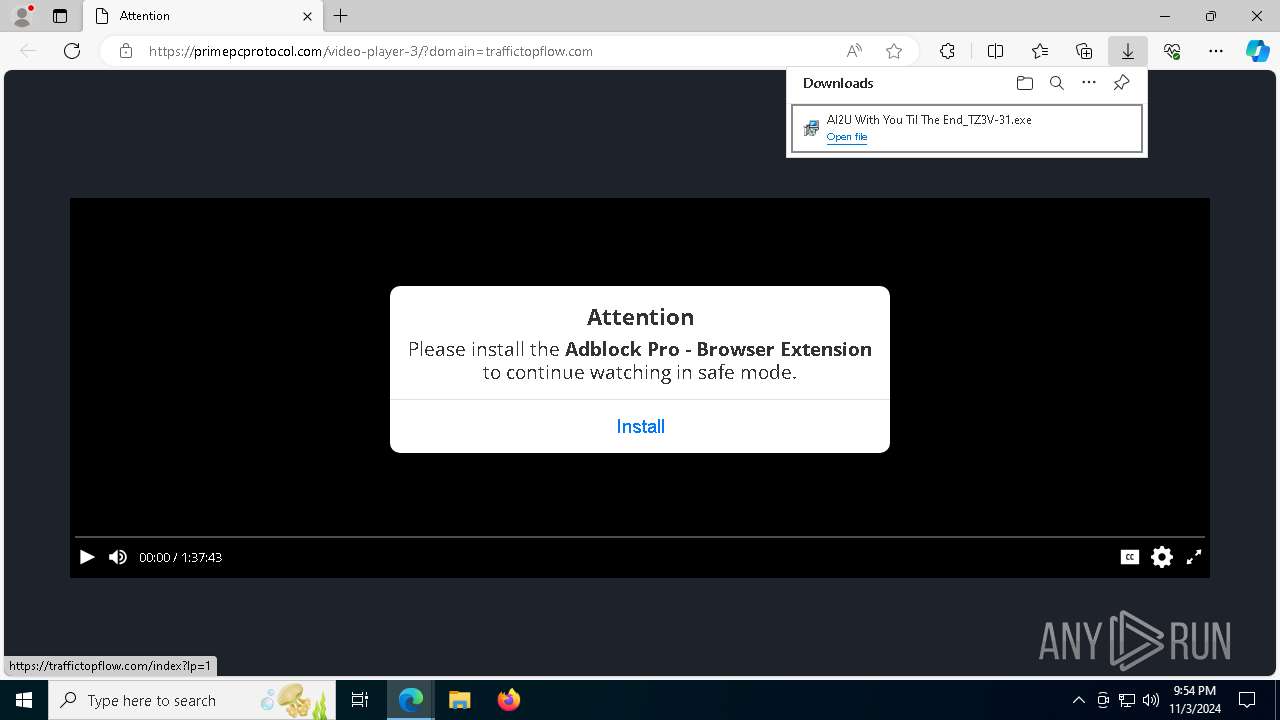Play the video
This screenshot has width=1280, height=720.
[x=87, y=557]
